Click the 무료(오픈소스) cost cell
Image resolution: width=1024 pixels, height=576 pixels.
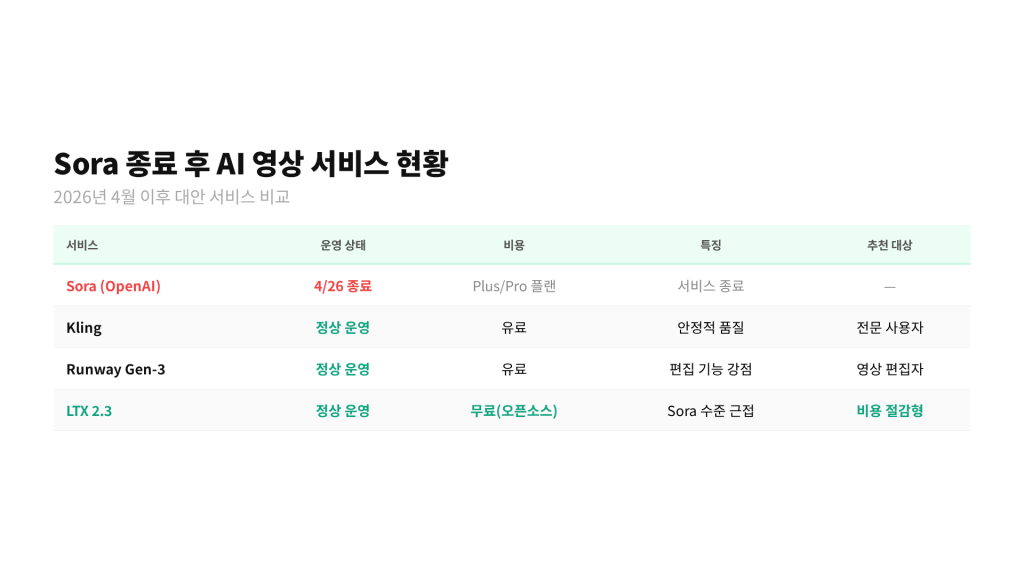(514, 411)
